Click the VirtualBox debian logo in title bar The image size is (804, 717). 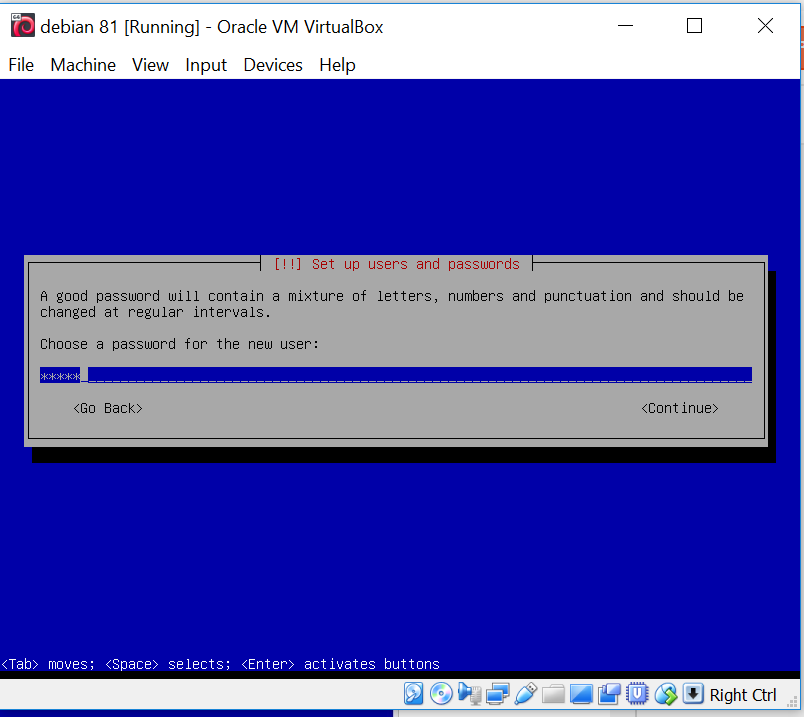[23, 26]
